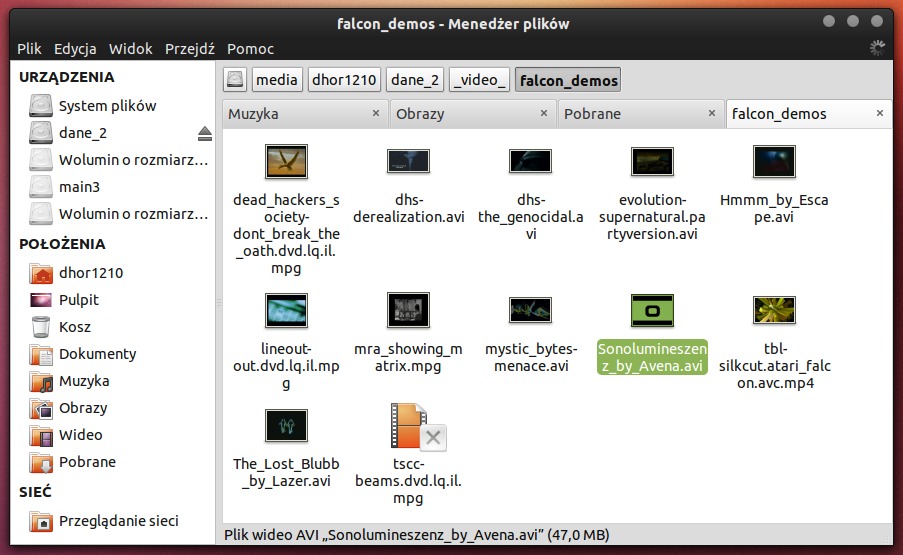Close the Obrazy tab
903x555 pixels.
tap(544, 113)
